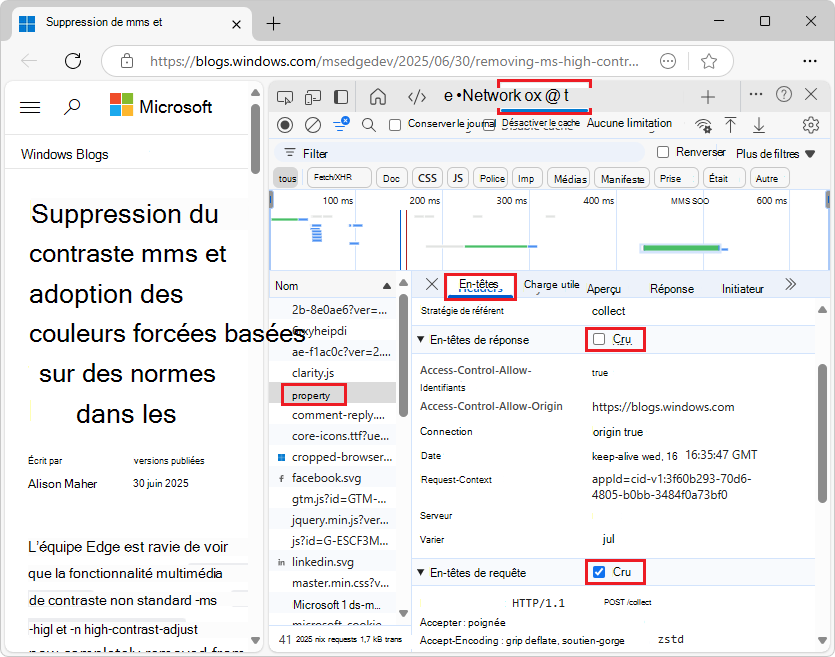Viewport: 835px width, 657px height.
Task: Export network log as HAR
Action: point(761,123)
